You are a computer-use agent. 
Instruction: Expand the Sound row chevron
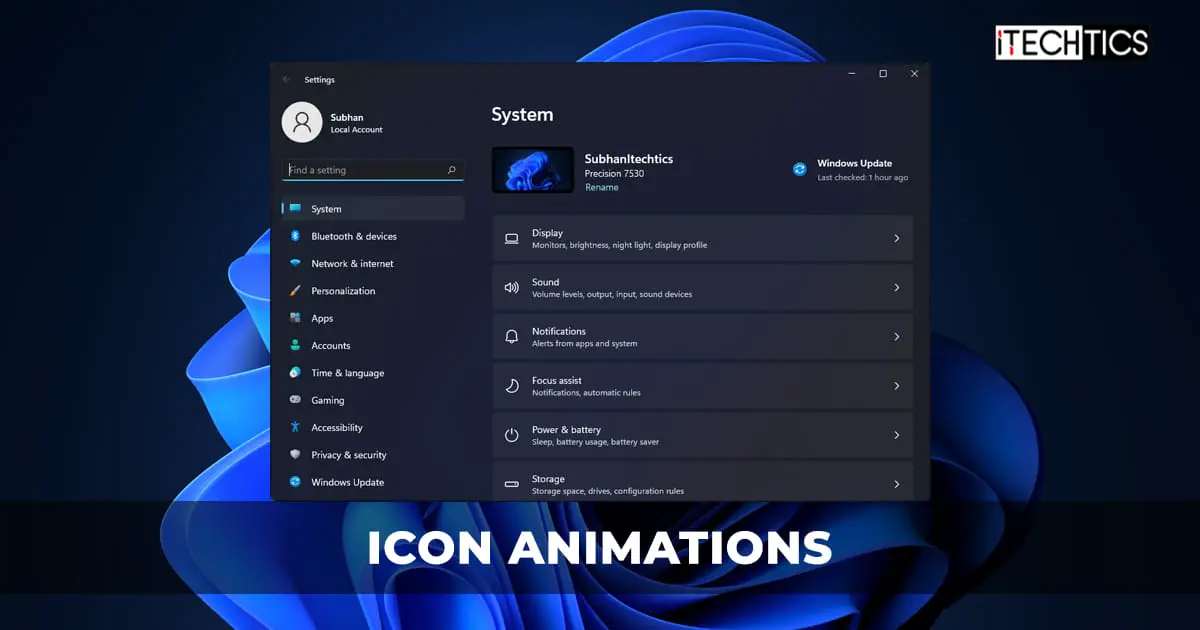pos(897,288)
